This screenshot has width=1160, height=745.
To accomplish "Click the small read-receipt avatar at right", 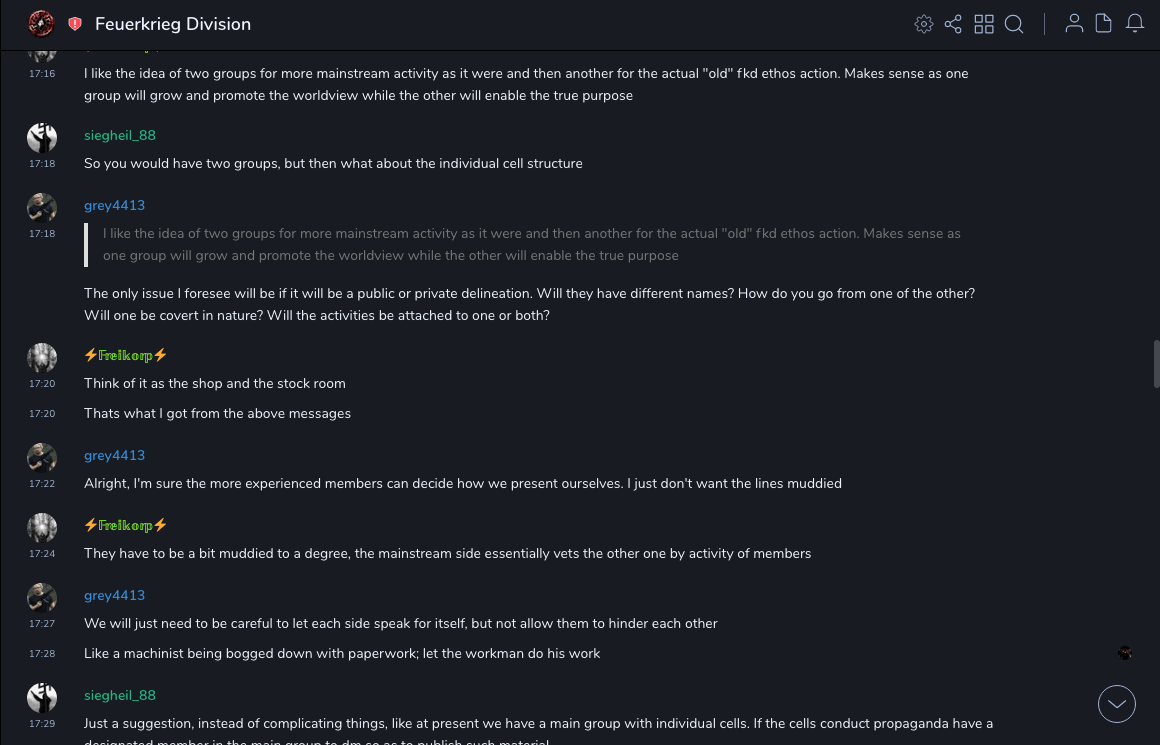I will [1125, 653].
